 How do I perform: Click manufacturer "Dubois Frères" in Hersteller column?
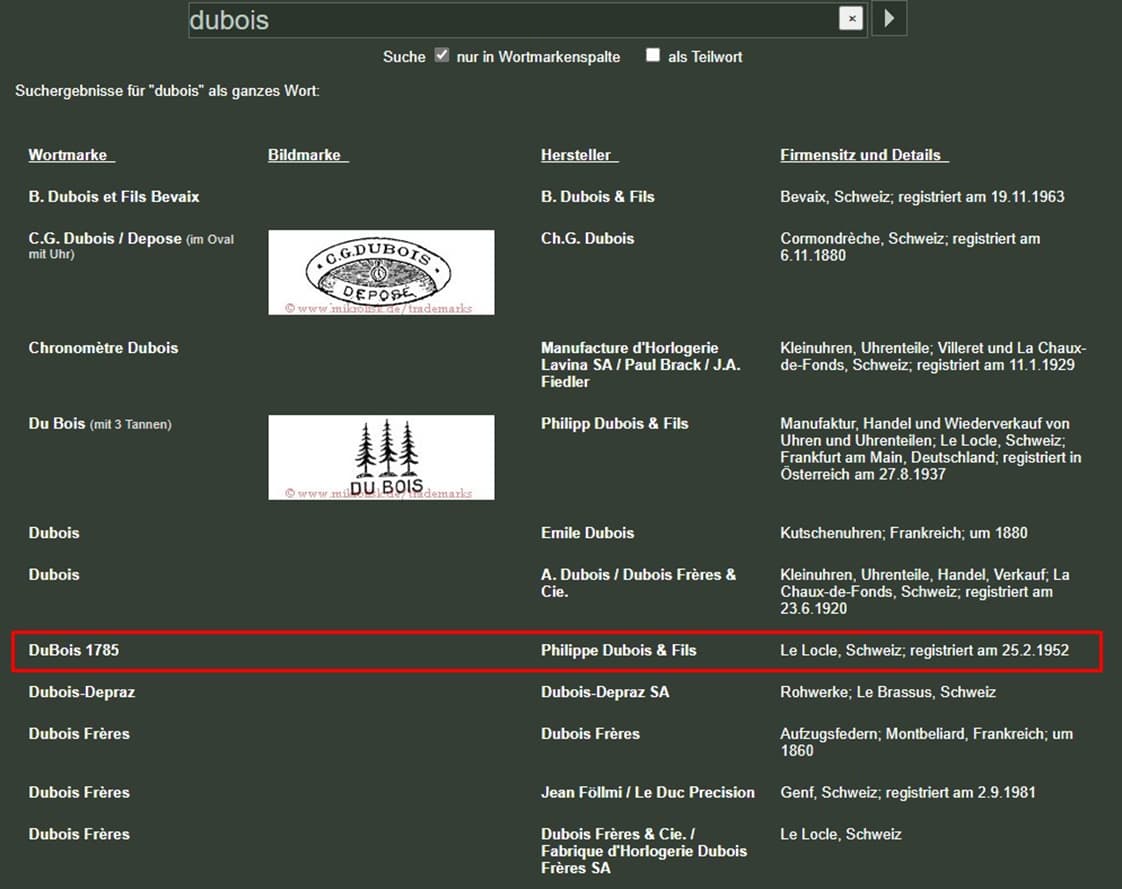[x=590, y=734]
